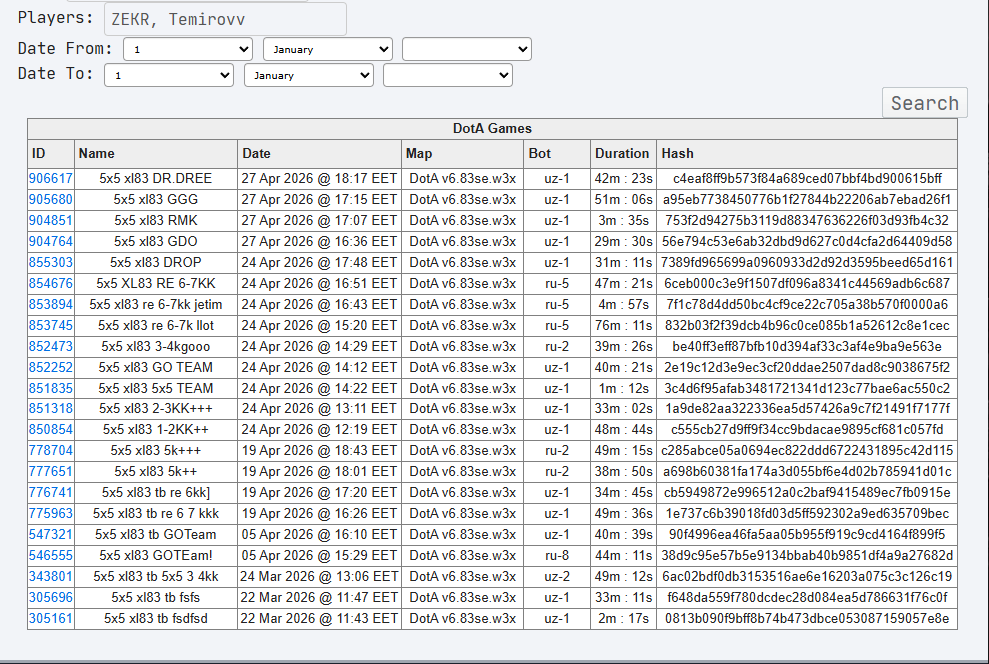The width and height of the screenshot is (989, 664).
Task: Select duration 76m : 11s
Action: 623,325
